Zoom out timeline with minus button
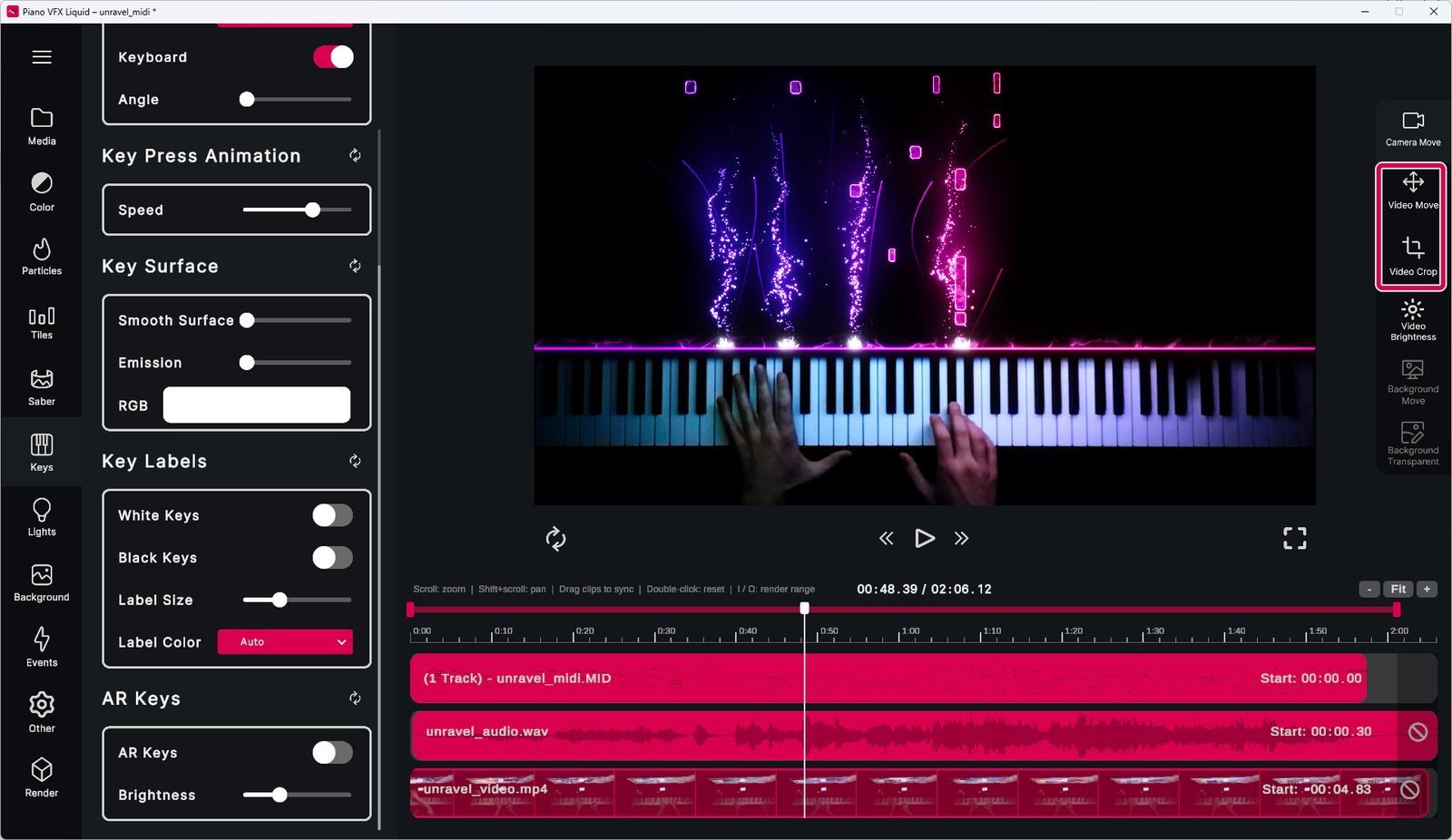 click(1369, 590)
